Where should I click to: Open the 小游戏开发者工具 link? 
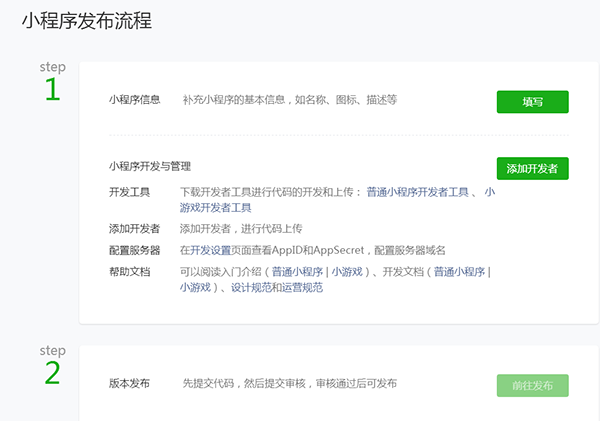click(215, 208)
